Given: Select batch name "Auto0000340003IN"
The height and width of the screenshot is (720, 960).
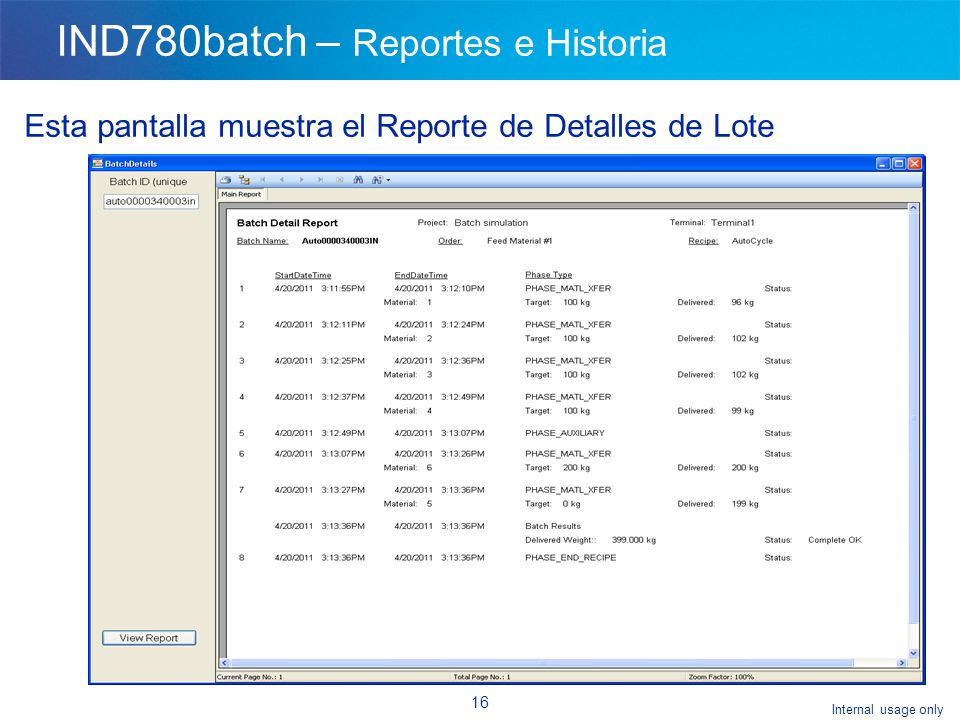Looking at the screenshot, I should pos(340,241).
